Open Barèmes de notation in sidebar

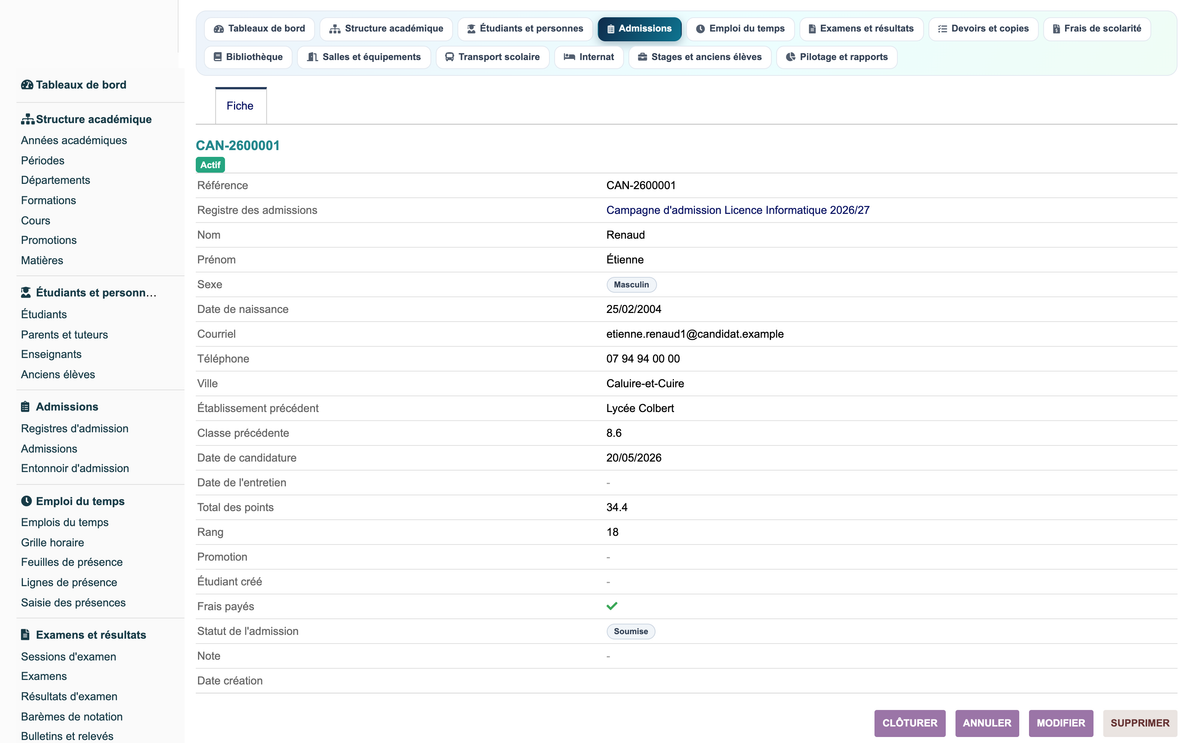[x=72, y=717]
